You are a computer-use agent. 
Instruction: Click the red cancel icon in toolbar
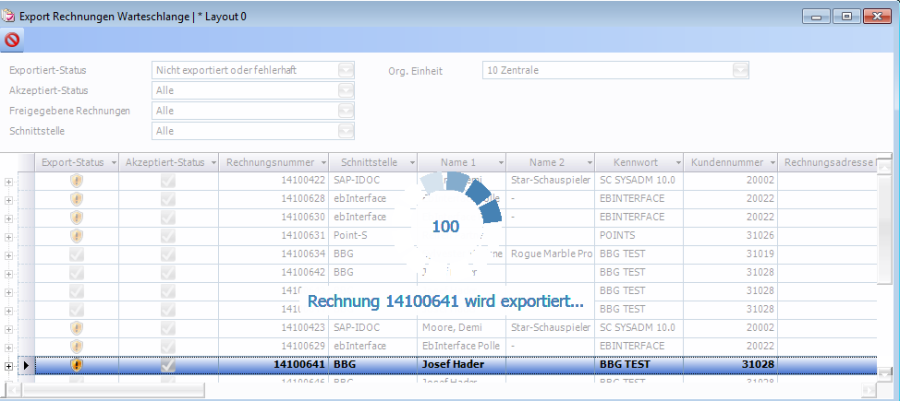[x=12, y=41]
